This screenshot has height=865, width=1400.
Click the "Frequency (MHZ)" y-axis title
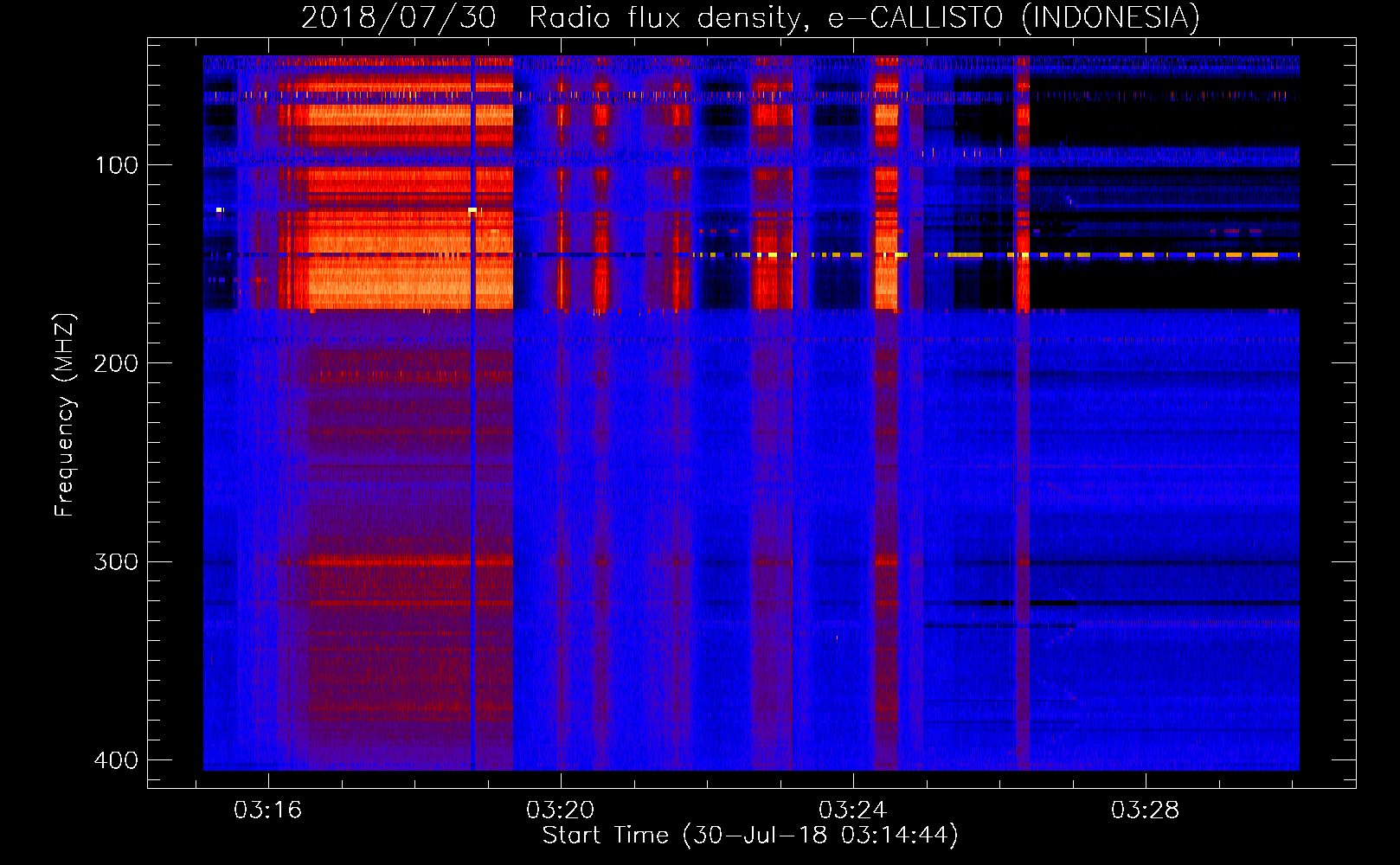click(65, 414)
